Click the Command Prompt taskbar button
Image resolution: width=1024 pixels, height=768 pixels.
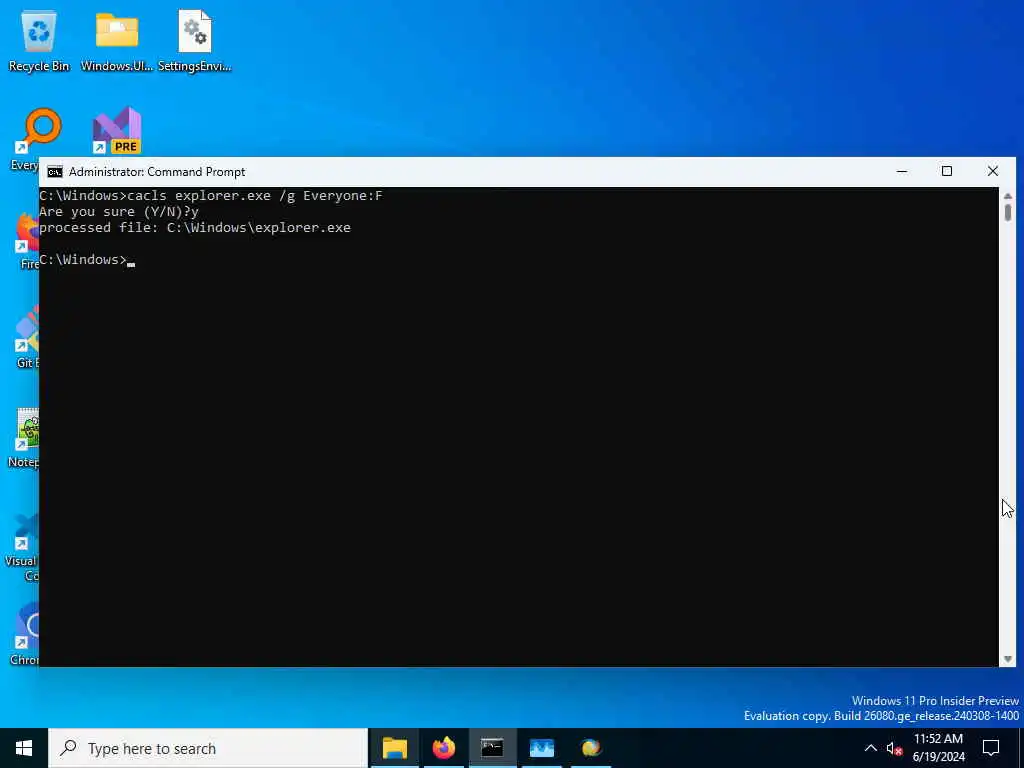click(492, 748)
